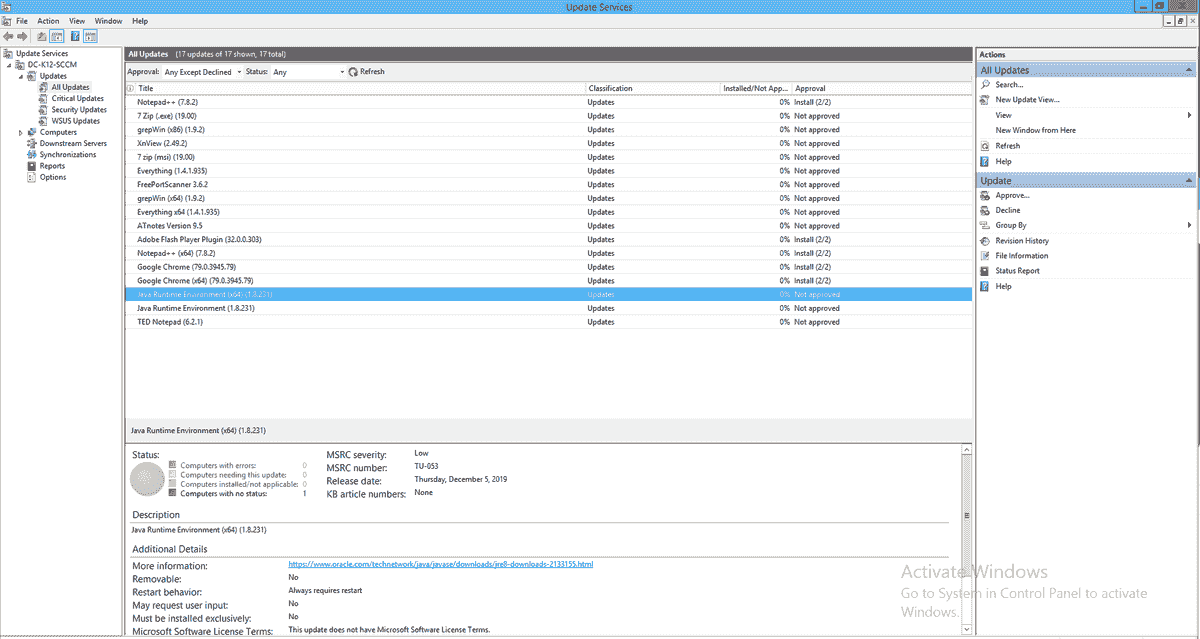Select the Google Chrome (x64) (79.0.3945.79) row
The width and height of the screenshot is (1200, 639).
pyautogui.click(x=549, y=281)
